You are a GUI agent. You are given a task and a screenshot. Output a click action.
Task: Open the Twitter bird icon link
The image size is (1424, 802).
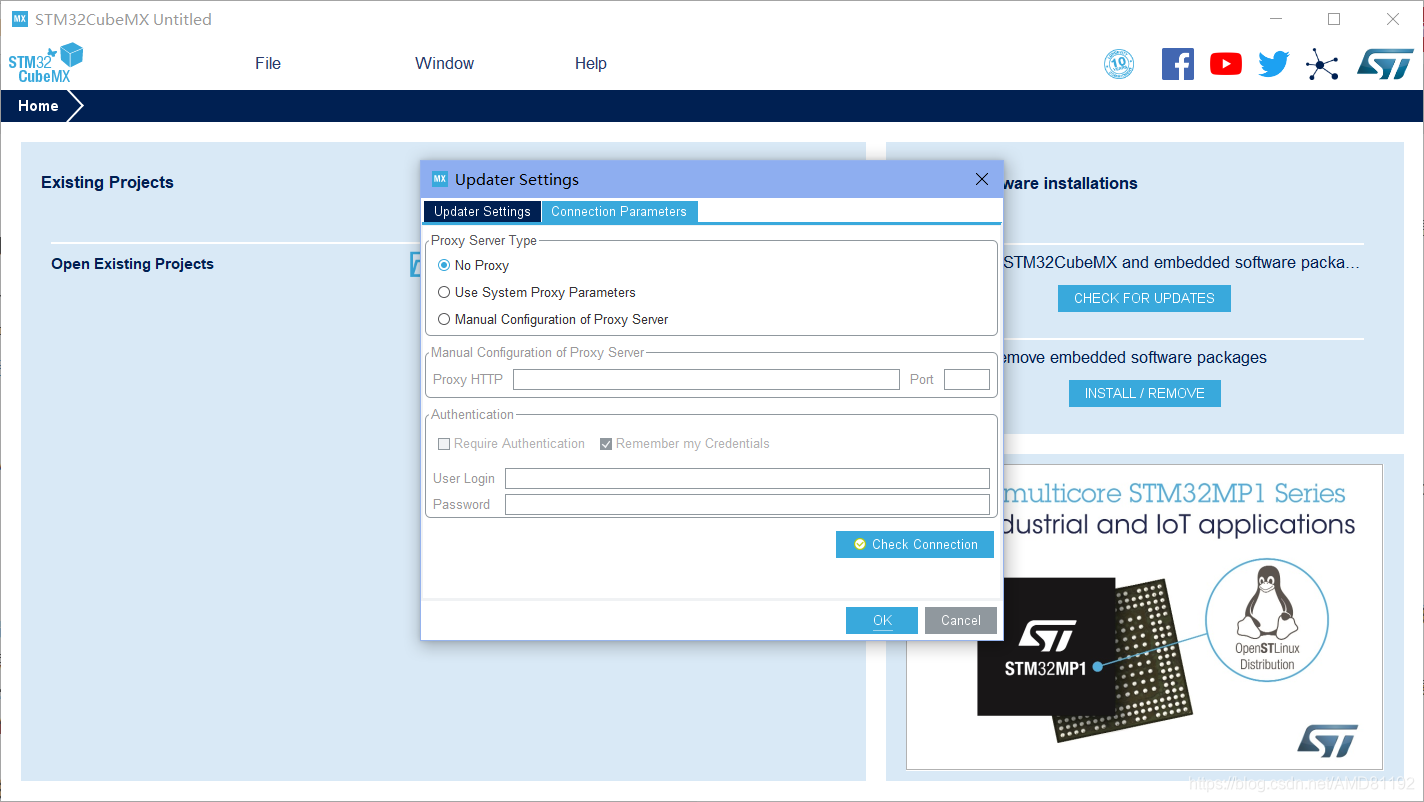point(1274,64)
